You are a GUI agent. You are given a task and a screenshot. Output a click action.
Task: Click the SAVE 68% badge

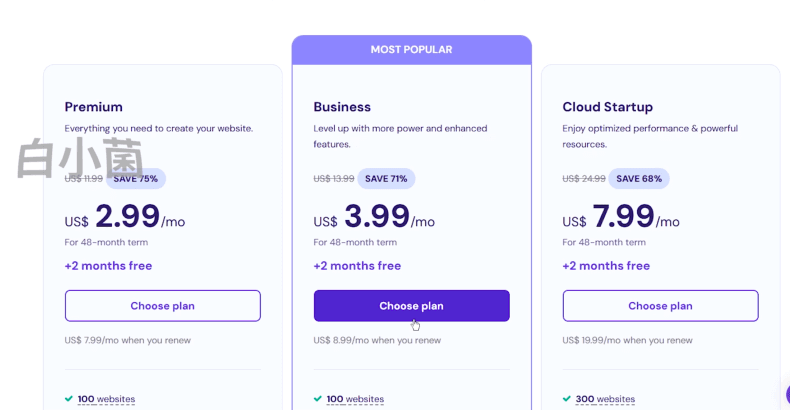639,179
